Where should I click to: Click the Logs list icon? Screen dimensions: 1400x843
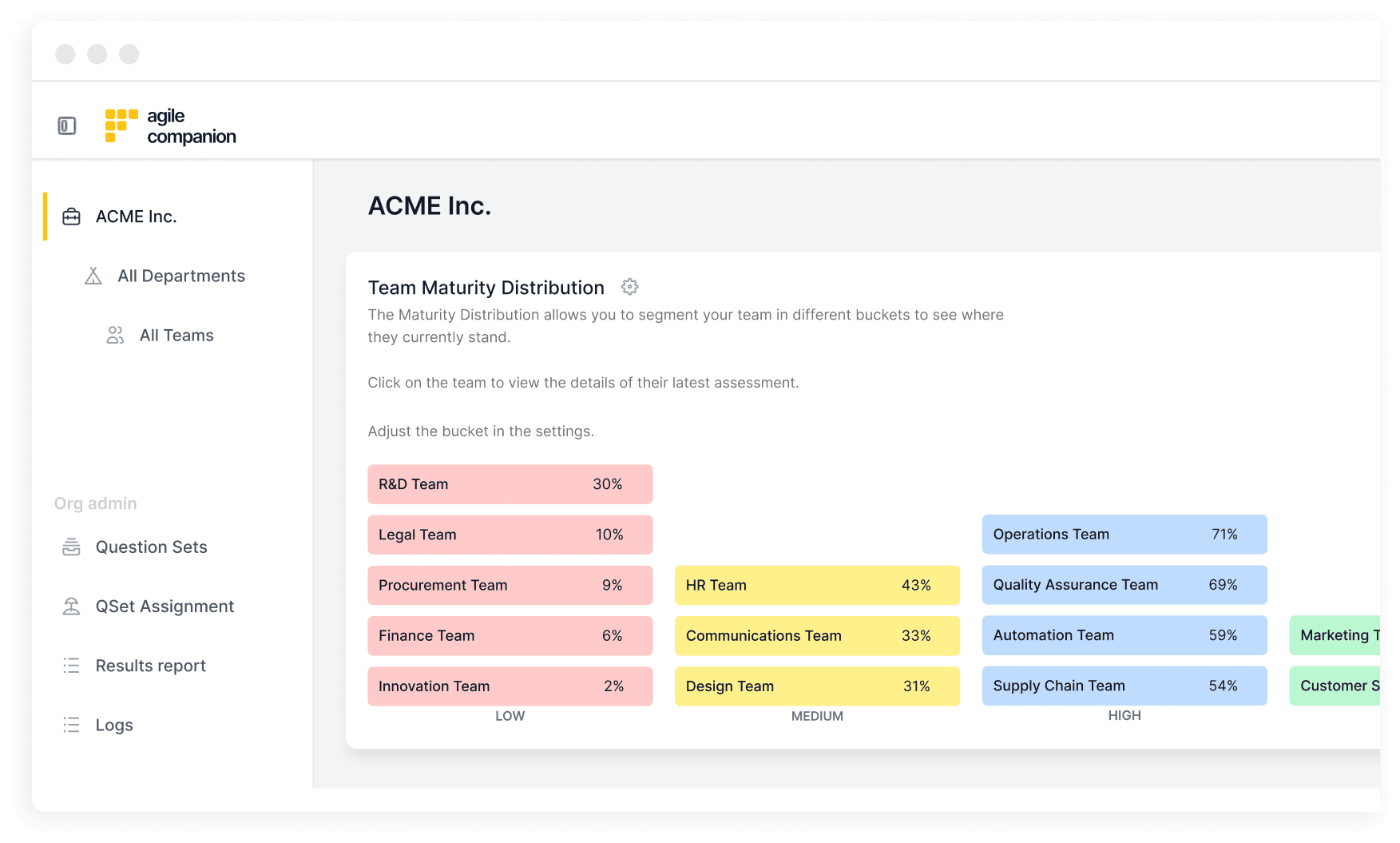72,725
